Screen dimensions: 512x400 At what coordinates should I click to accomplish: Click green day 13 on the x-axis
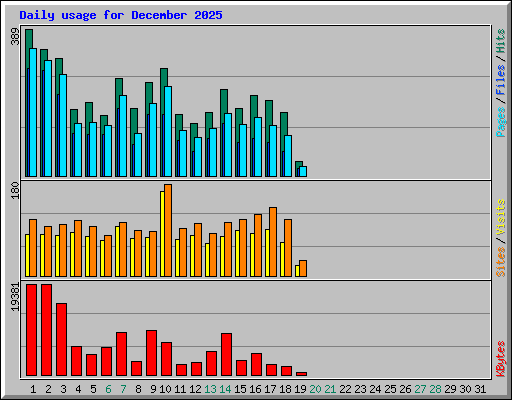point(210,389)
